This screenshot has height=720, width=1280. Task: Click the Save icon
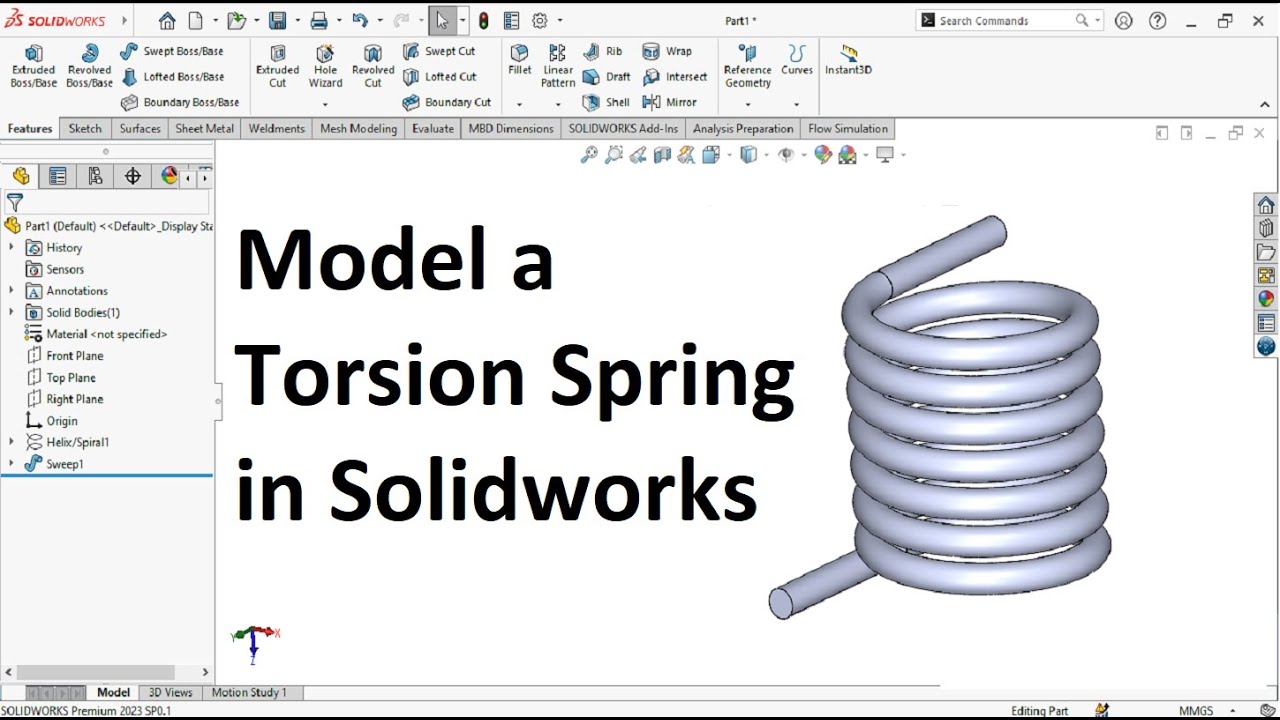277,20
